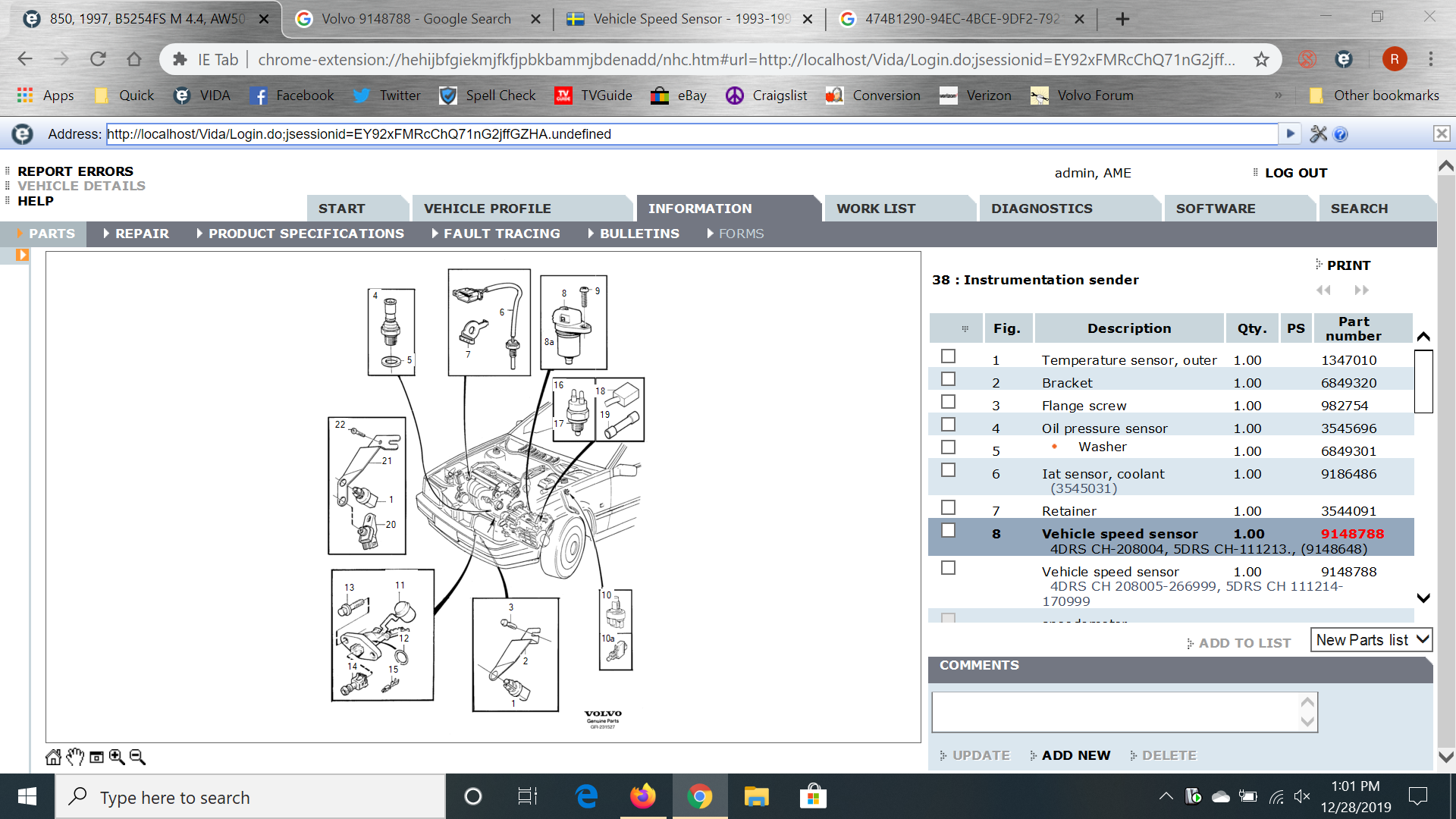Viewport: 1456px width, 819px height.
Task: Click the home reset-view icon below diagram
Action: point(53,757)
